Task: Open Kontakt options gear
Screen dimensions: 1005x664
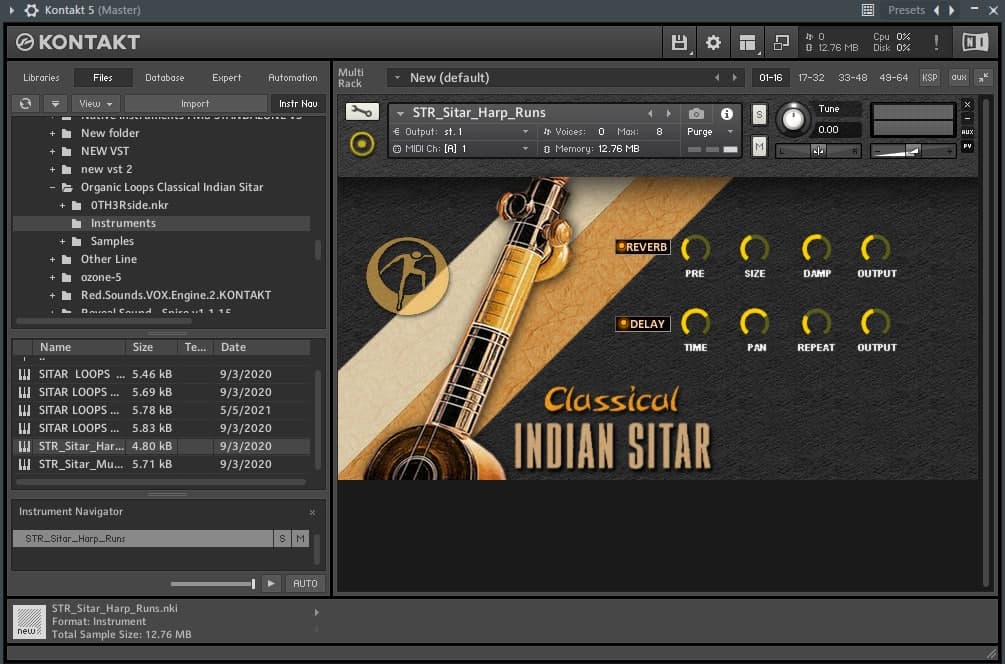Action: point(713,43)
